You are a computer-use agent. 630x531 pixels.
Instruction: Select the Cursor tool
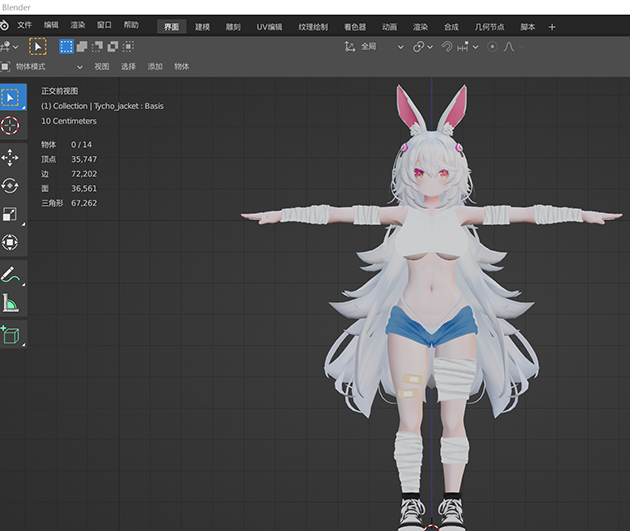pyautogui.click(x=10, y=125)
